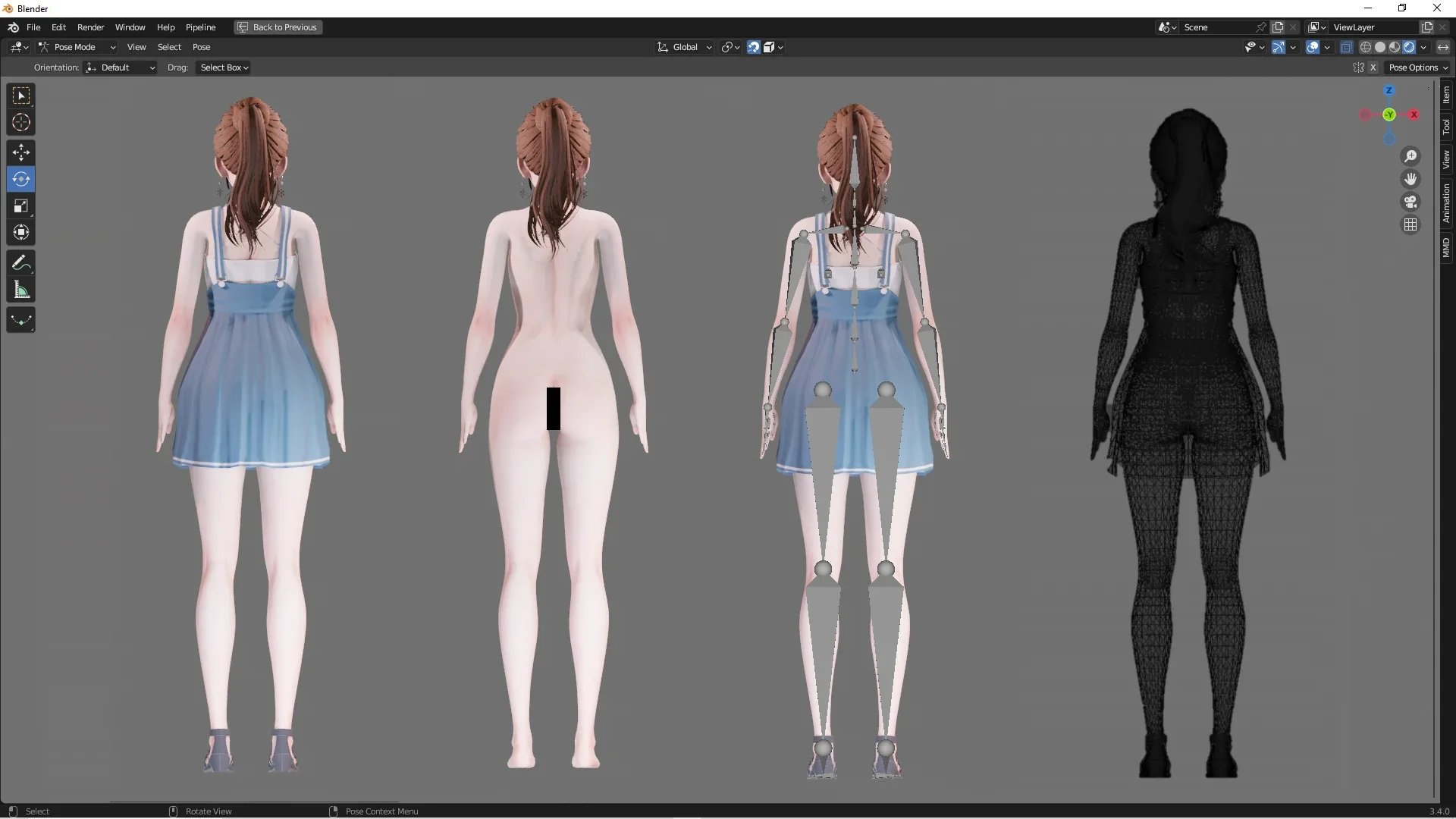
Task: Select the Scale tool
Action: [20, 206]
